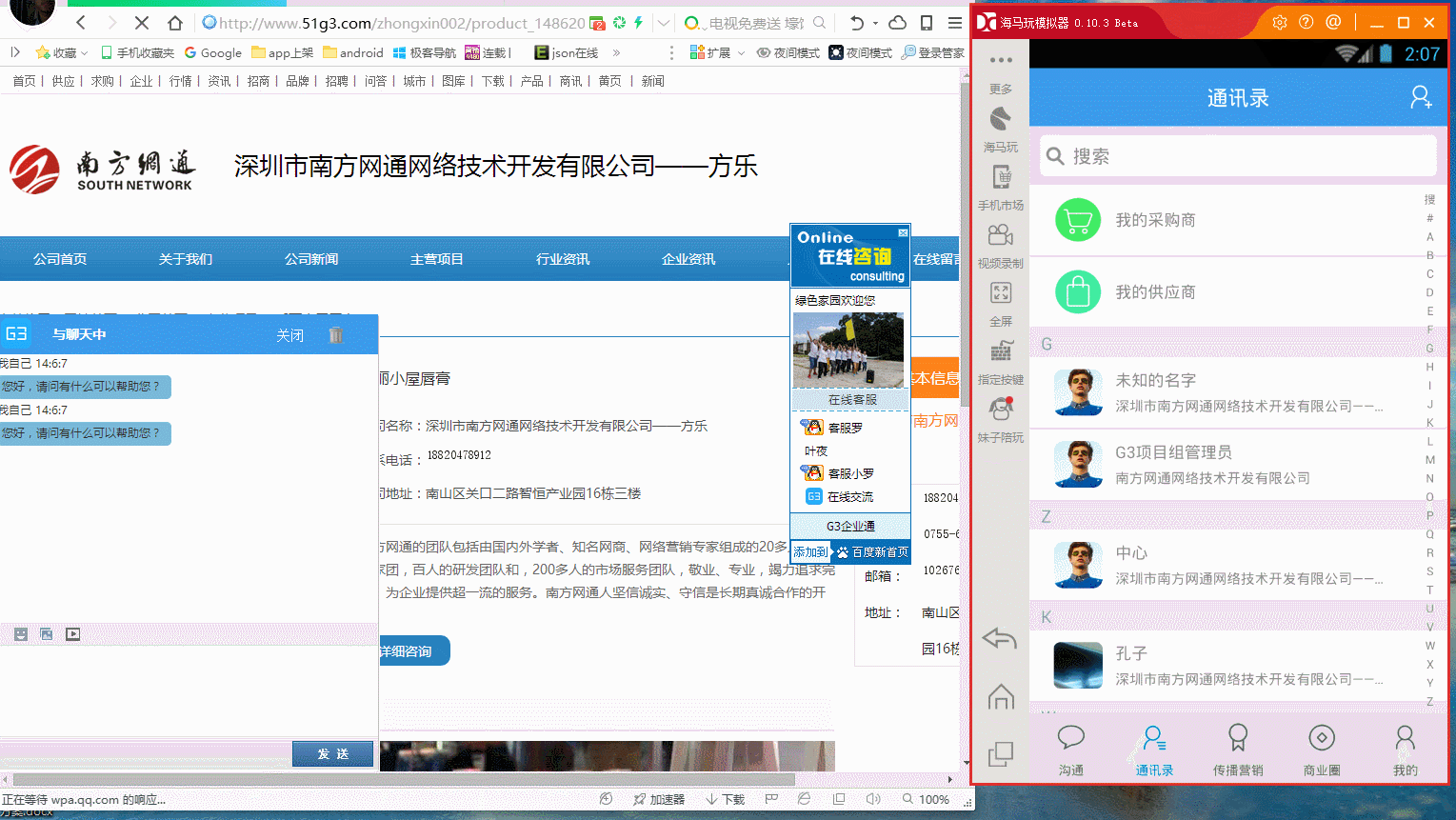Screen dimensions: 1456x820
Task: Tap the add contact icon in 通讯录 header
Action: [x=1421, y=97]
